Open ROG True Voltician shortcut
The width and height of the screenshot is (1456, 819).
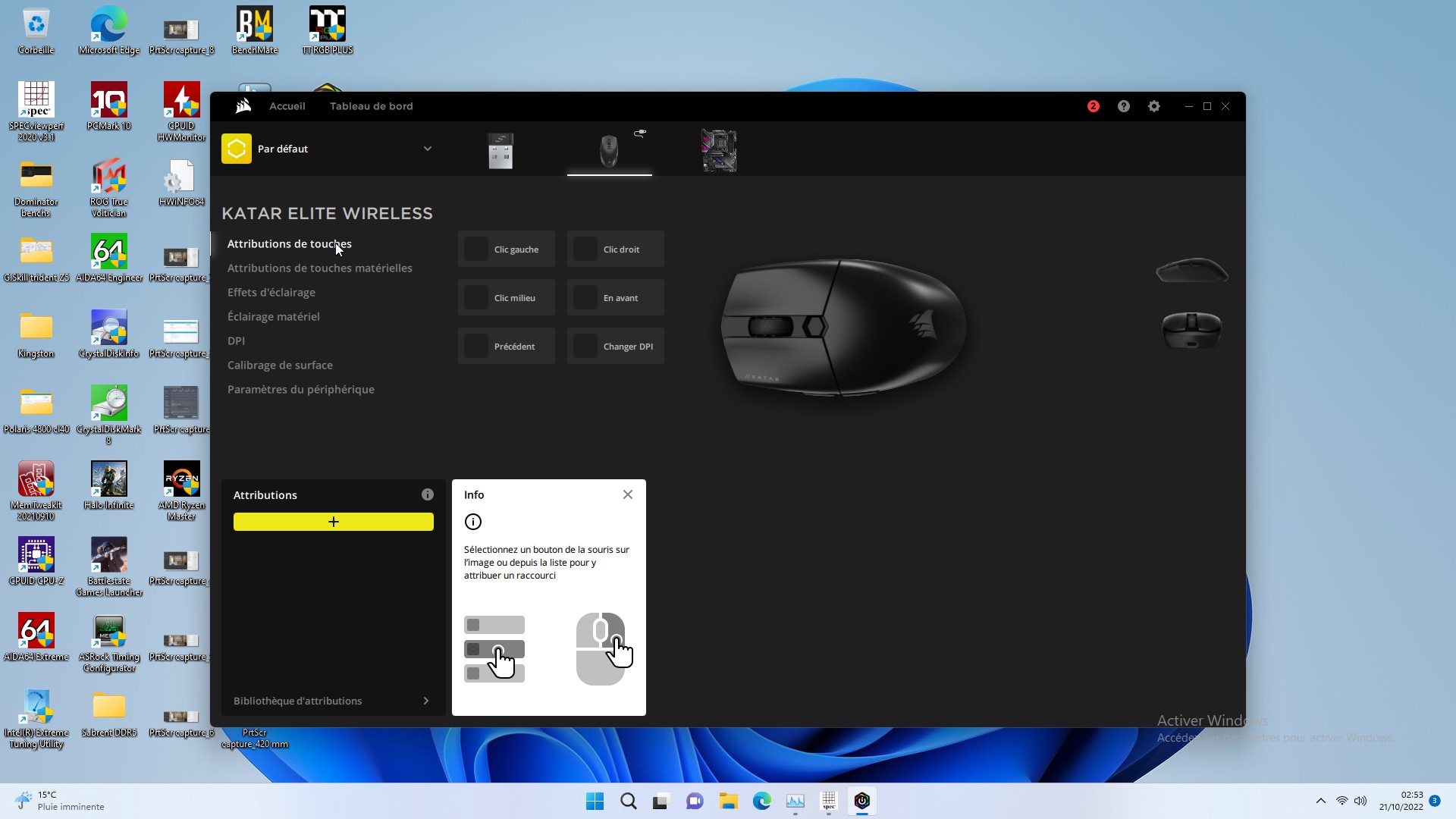tap(109, 188)
